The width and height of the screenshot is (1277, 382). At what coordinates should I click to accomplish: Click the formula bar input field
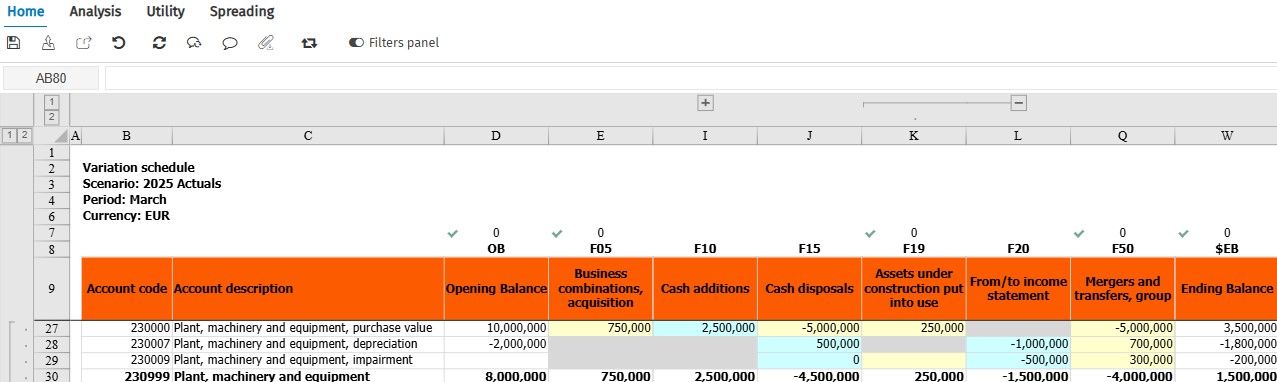[690, 78]
